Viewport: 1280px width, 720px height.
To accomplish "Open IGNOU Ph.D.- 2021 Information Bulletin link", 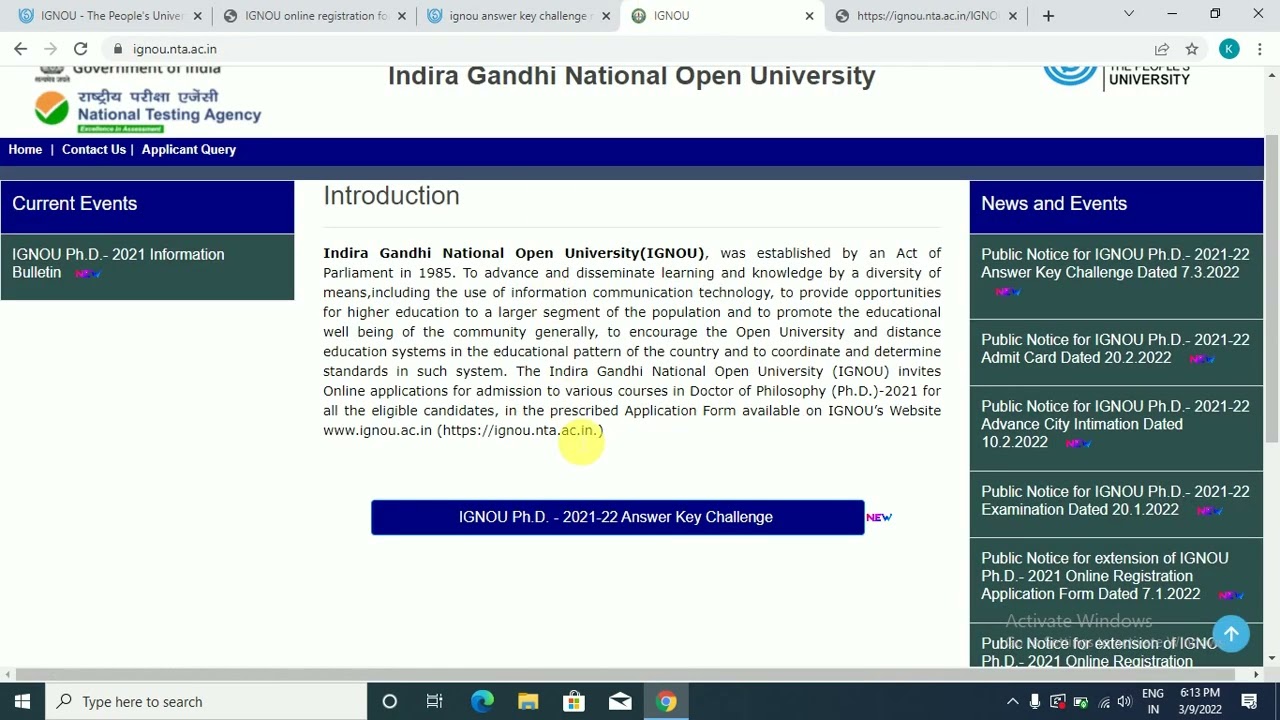I will 118,263.
